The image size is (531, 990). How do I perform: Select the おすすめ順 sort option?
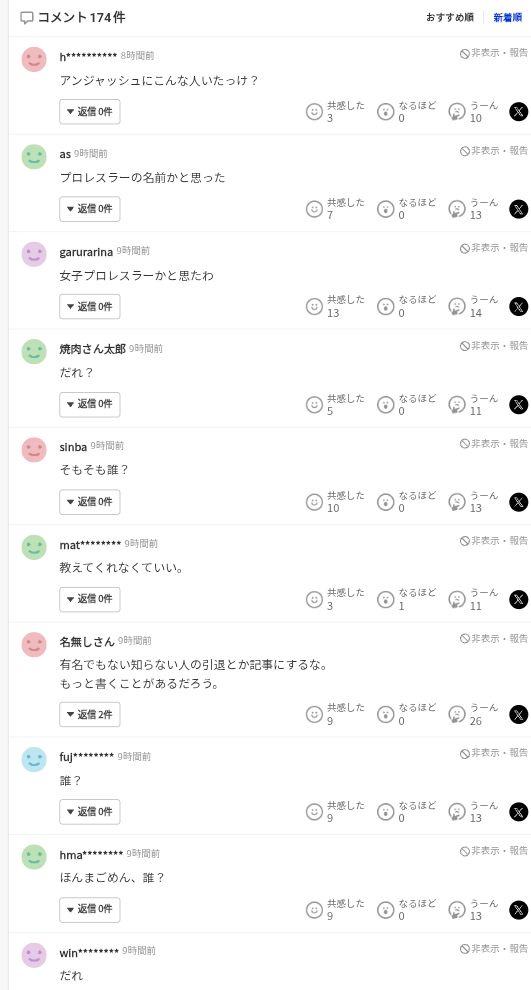point(450,18)
